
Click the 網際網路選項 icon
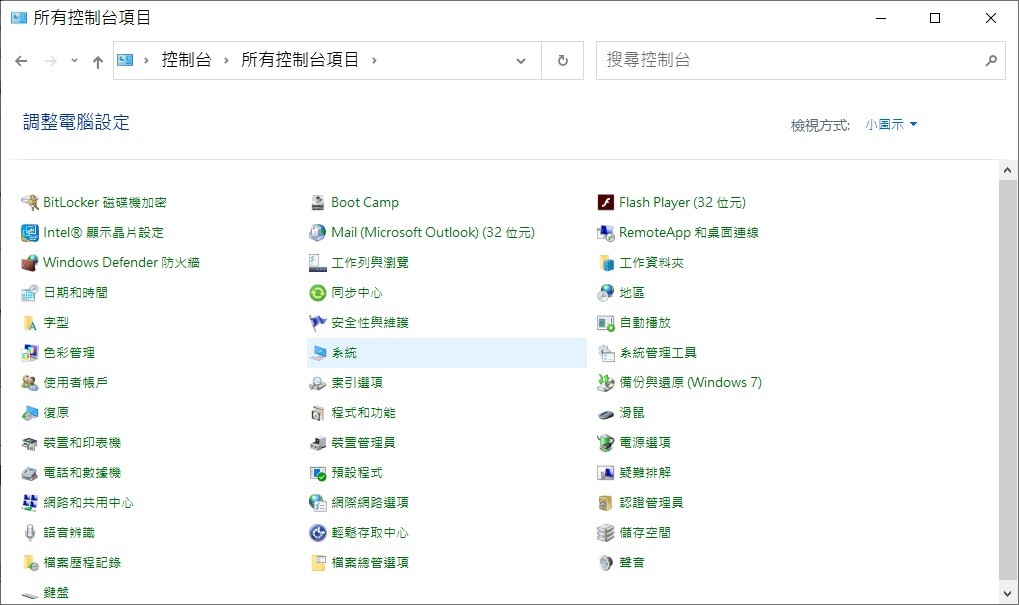[x=318, y=503]
